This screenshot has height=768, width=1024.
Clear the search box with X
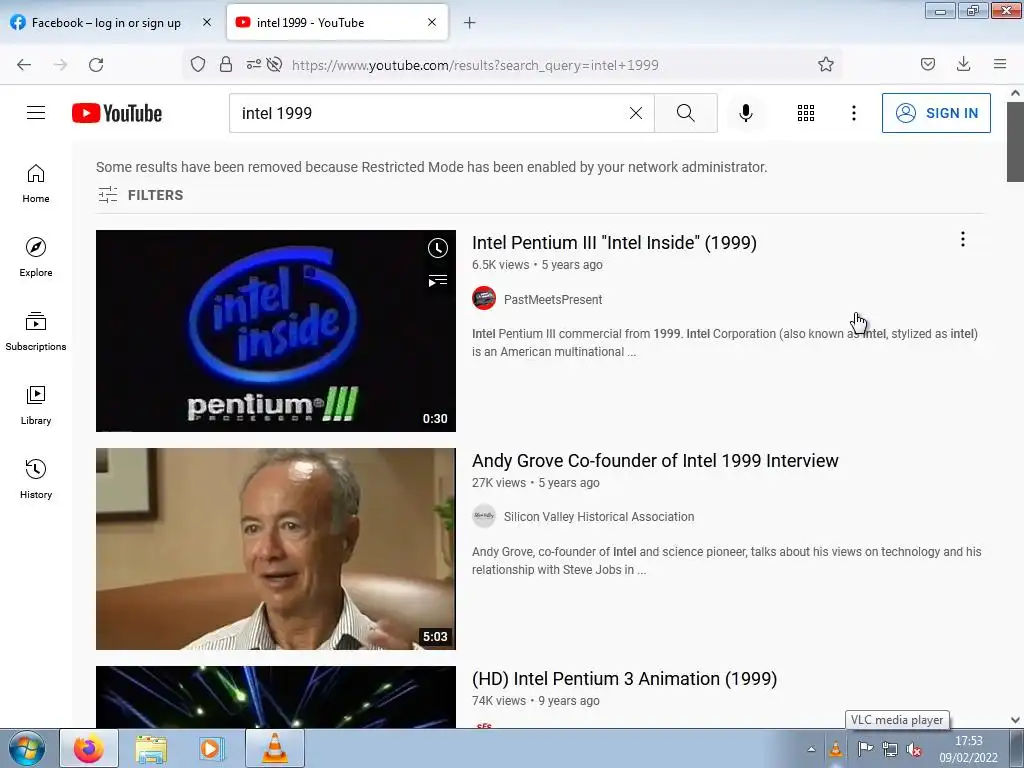[x=635, y=113]
